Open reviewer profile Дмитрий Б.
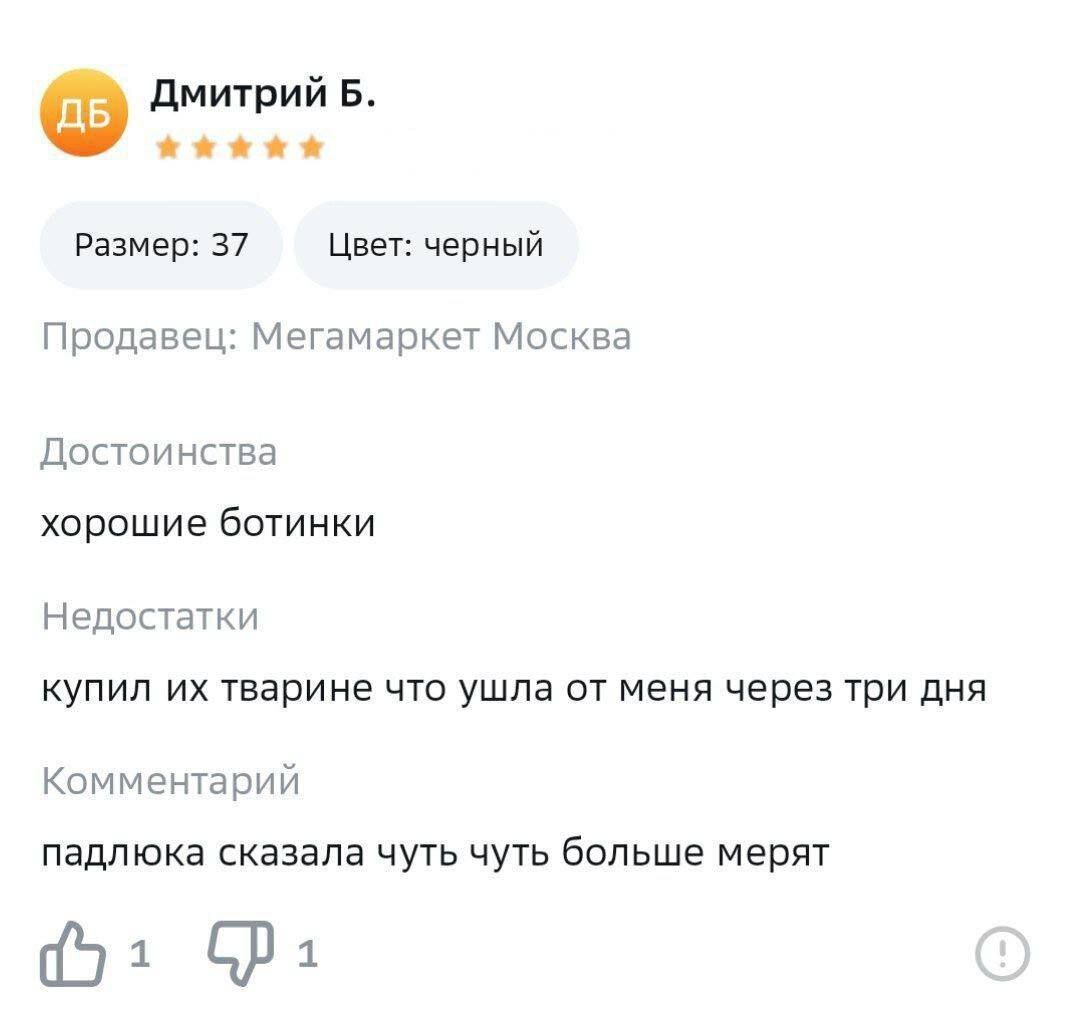Viewport: 1080px width, 1025px height. click(x=264, y=95)
